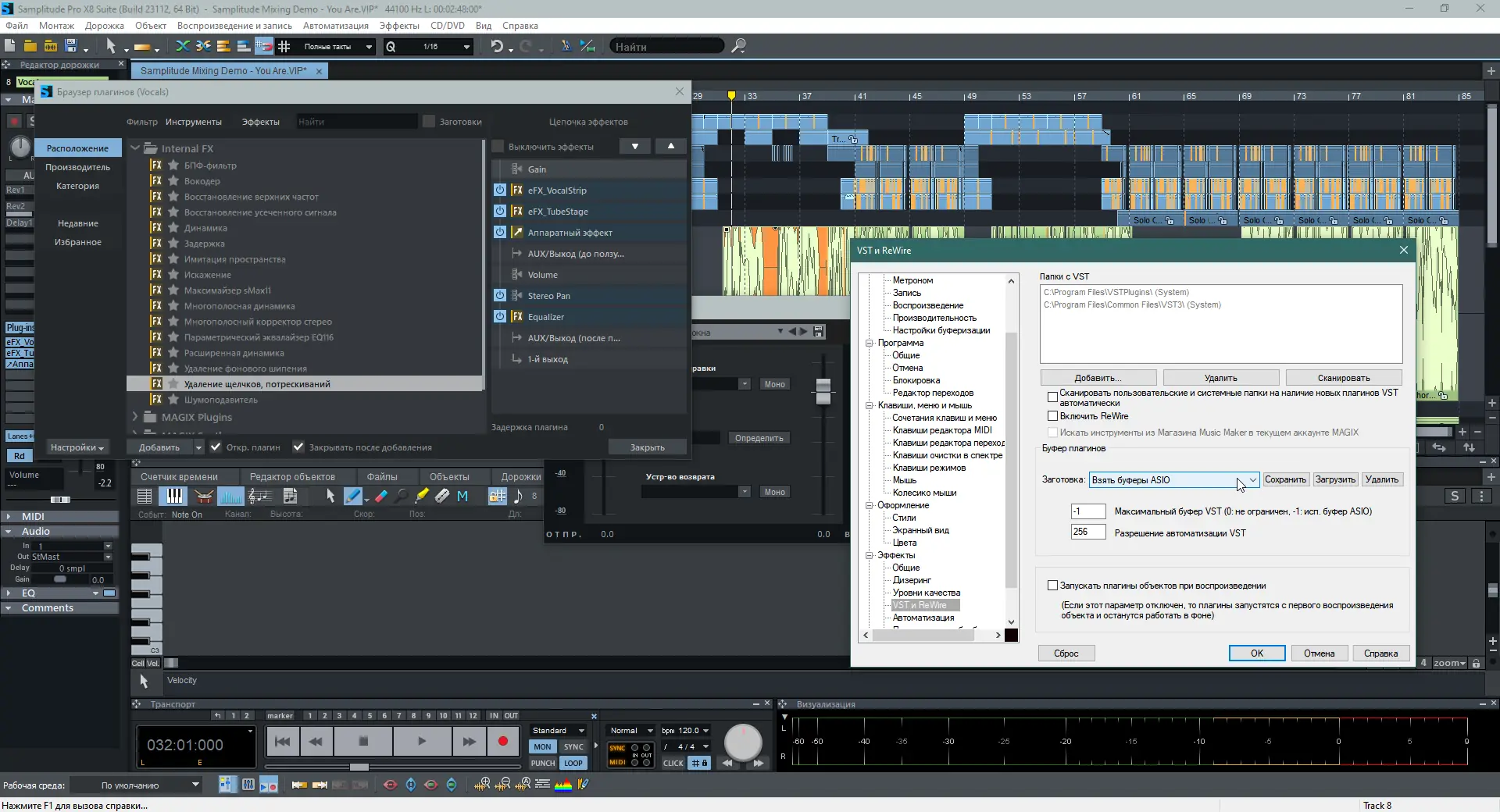
Task: Open the velocity view icon in MIDI editor
Action: click(230, 496)
